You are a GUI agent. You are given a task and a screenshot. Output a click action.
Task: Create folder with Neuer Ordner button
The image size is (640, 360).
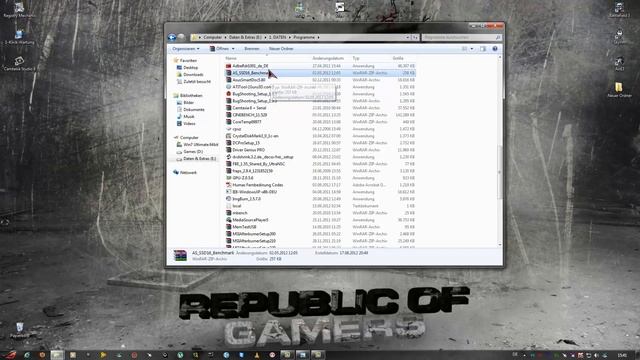click(x=281, y=49)
